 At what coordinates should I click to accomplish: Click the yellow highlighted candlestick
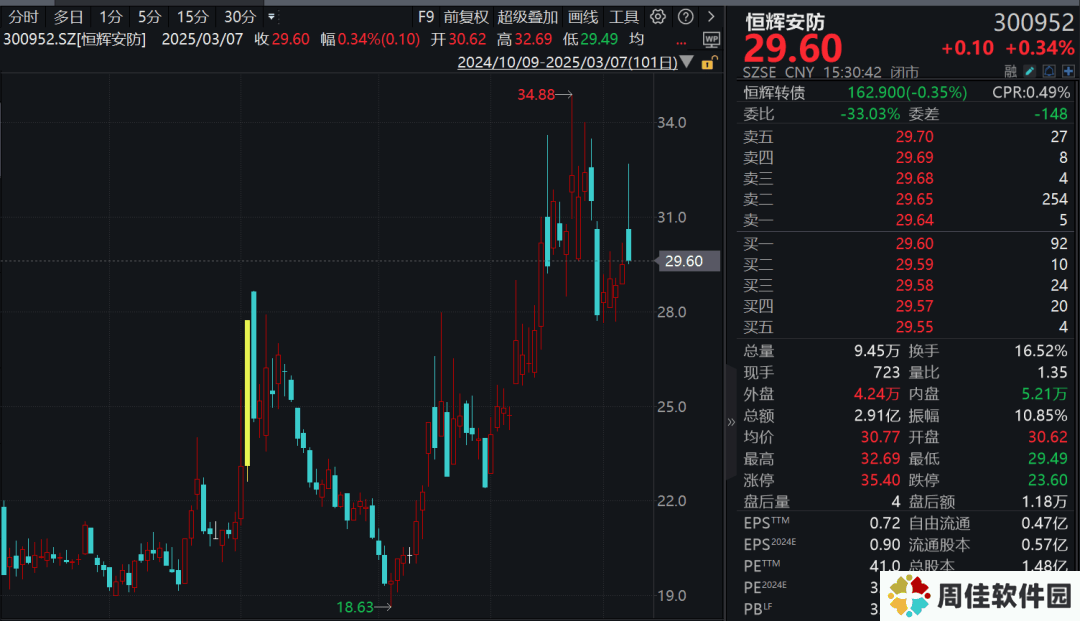tap(247, 392)
